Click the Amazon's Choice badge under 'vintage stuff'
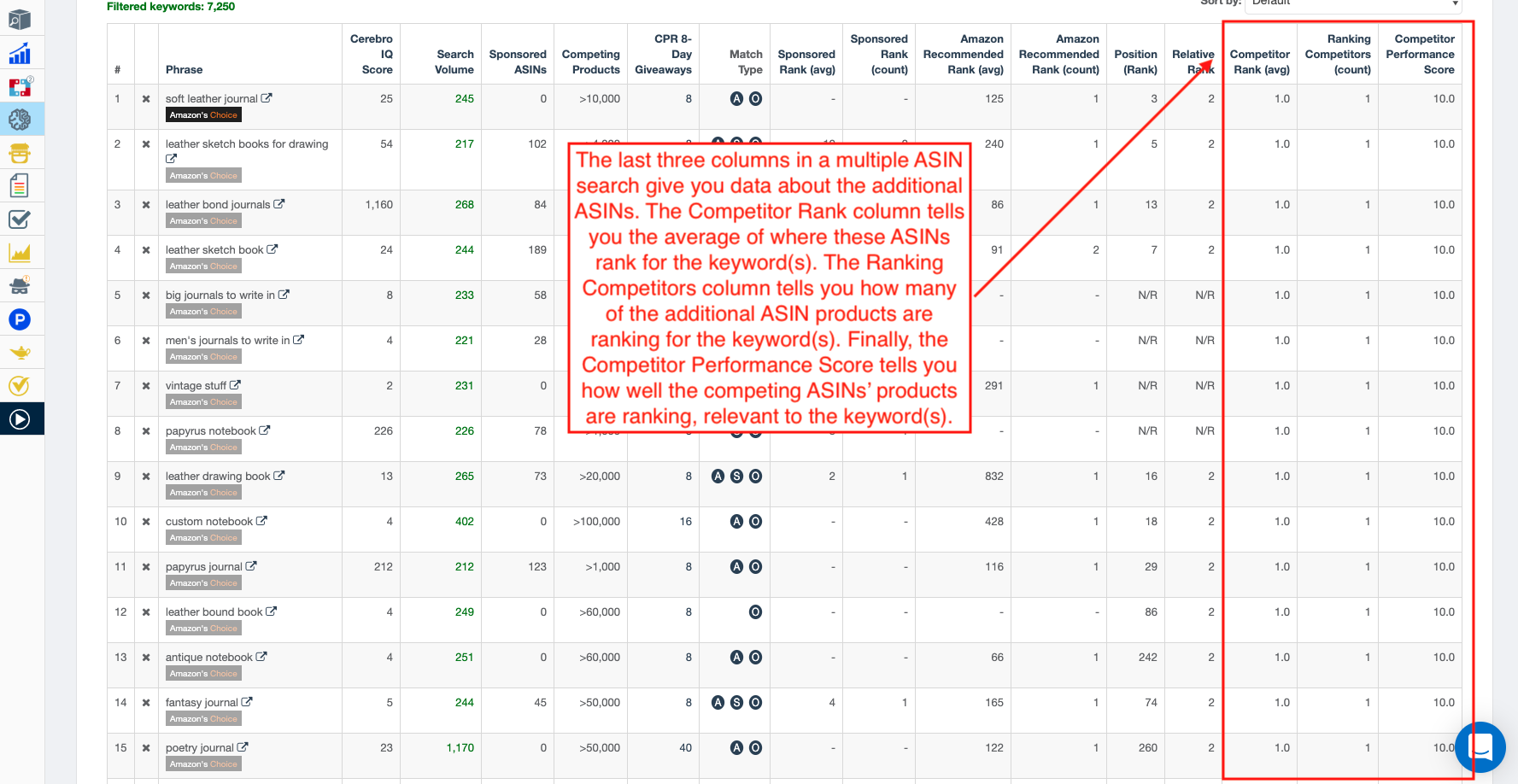The width and height of the screenshot is (1518, 784). (203, 402)
